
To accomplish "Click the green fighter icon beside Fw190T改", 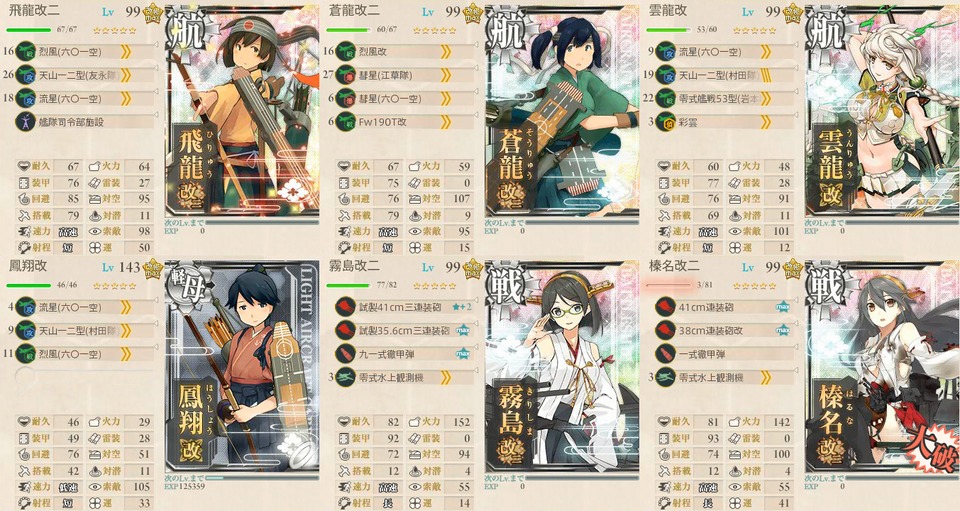I will coord(346,122).
